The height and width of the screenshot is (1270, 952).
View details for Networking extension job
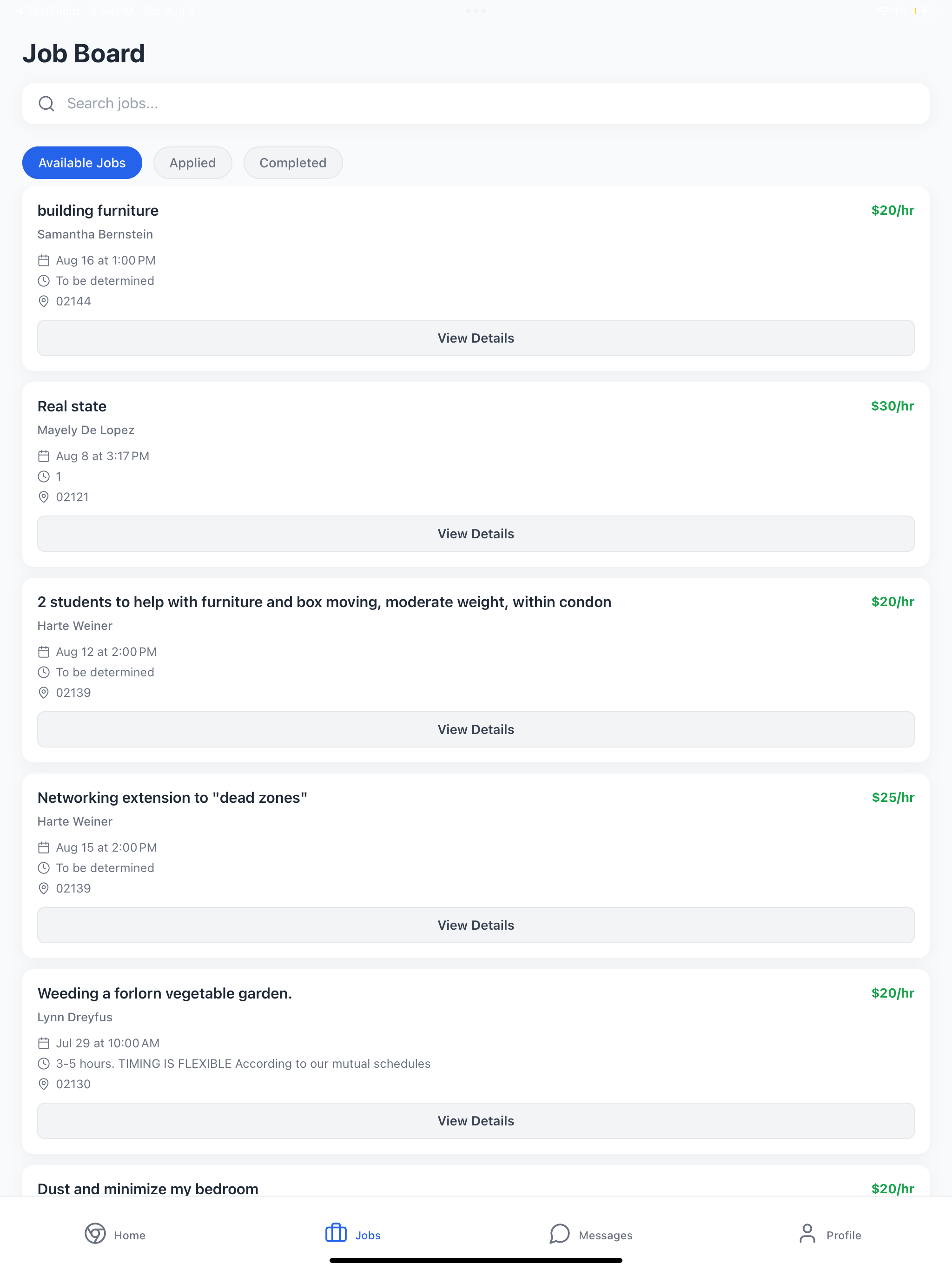(x=476, y=926)
